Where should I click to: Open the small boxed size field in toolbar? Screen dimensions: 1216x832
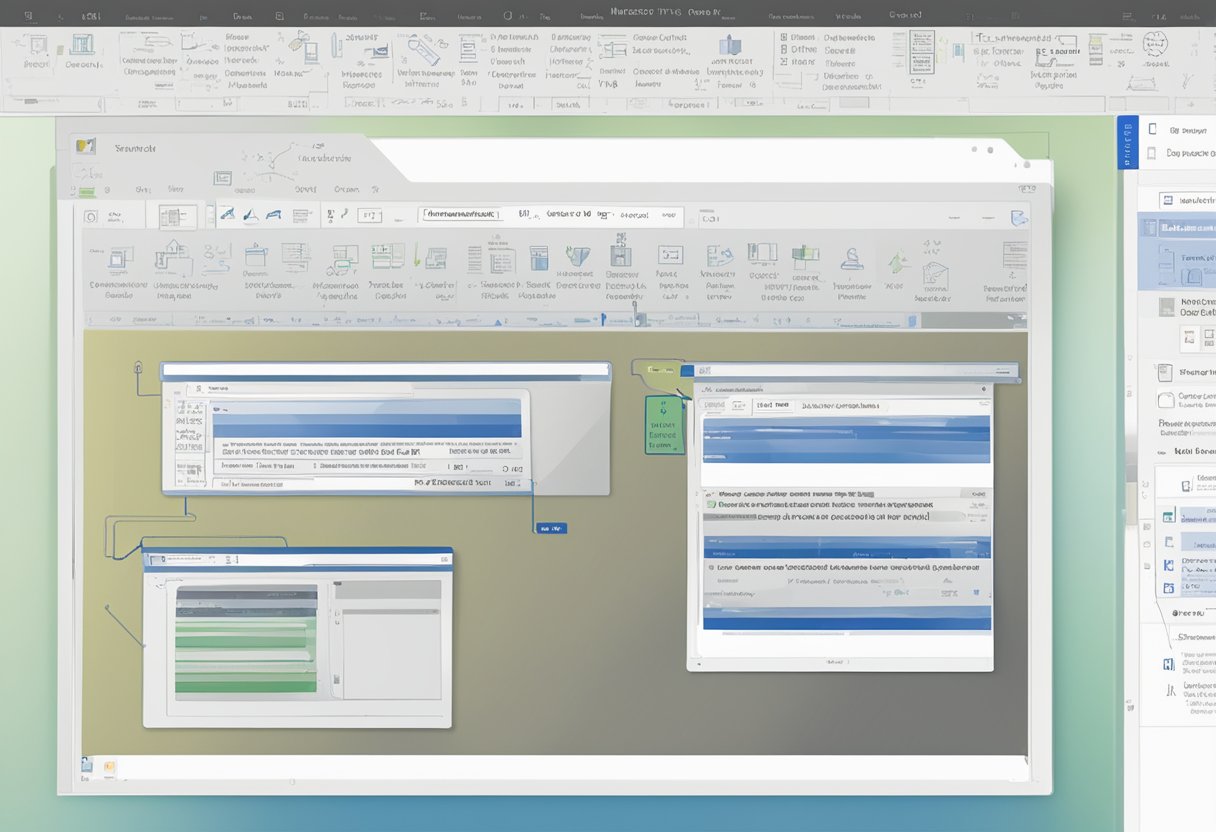(369, 215)
